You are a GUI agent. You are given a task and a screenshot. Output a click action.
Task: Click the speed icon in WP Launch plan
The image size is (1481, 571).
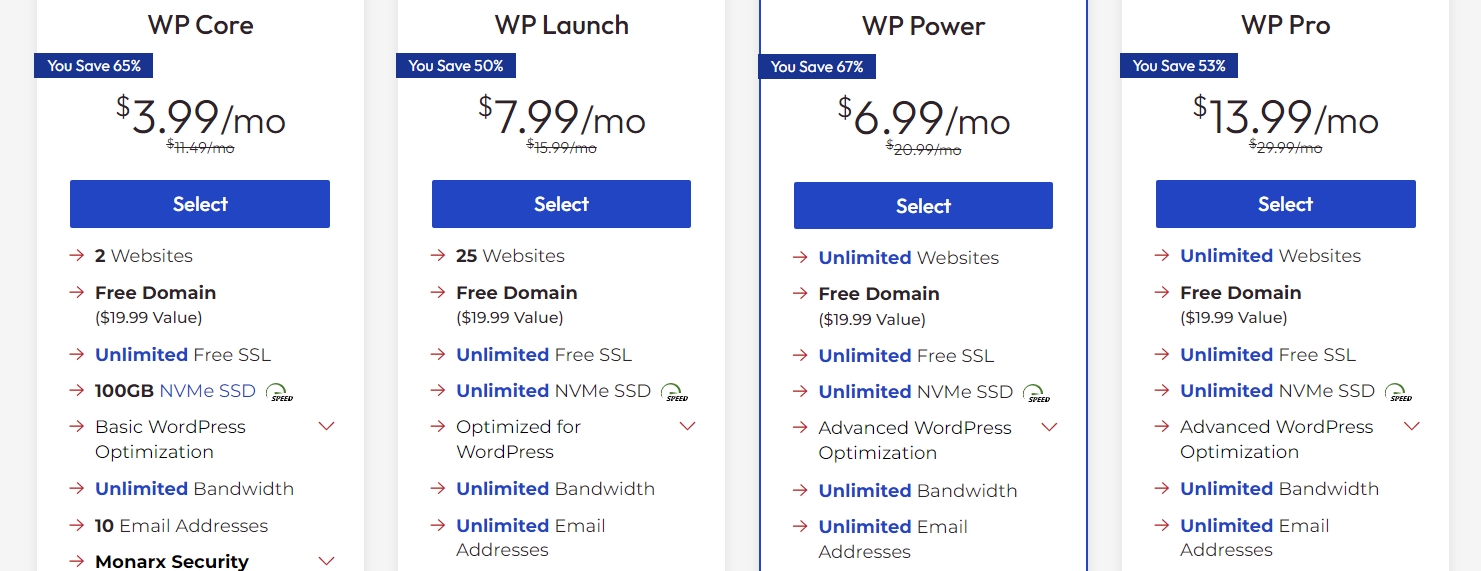point(676,392)
